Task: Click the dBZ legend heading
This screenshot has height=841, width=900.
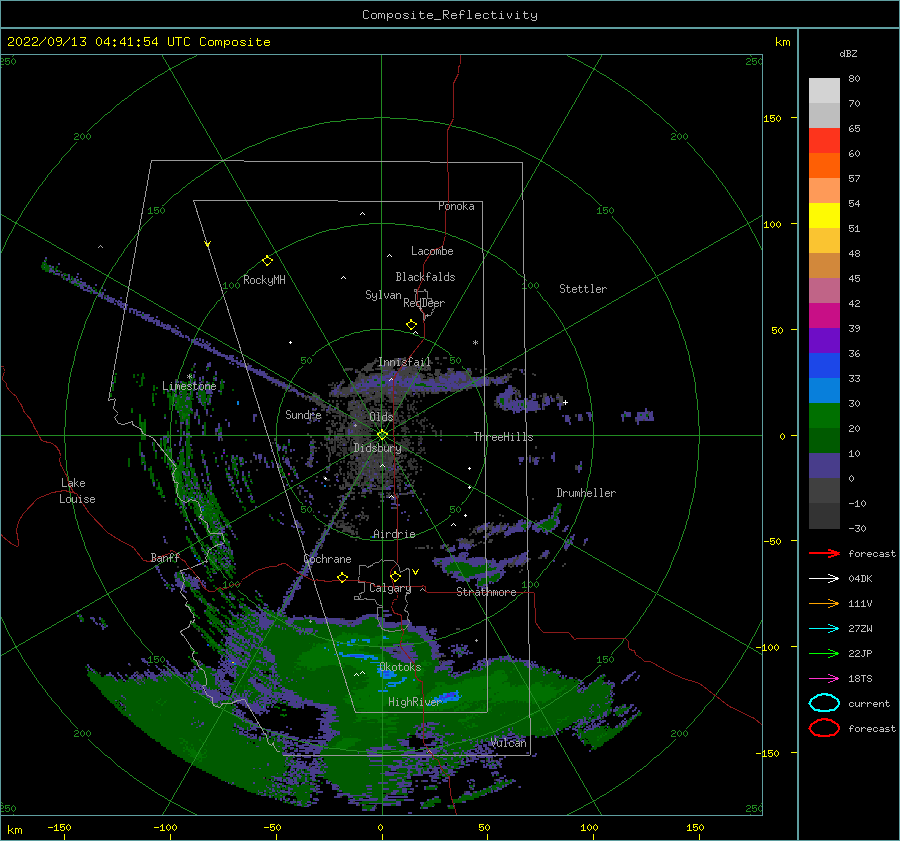Action: coord(848,53)
